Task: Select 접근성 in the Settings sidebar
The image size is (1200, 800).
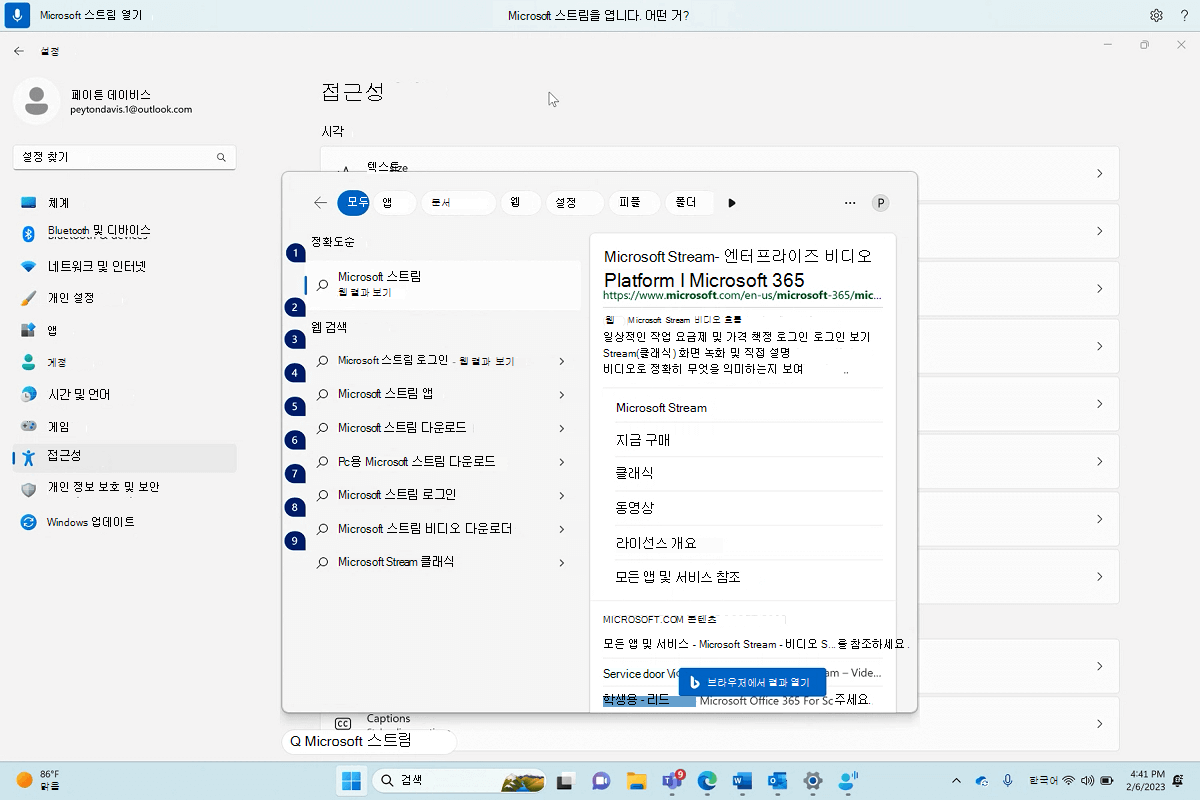Action: pos(124,457)
